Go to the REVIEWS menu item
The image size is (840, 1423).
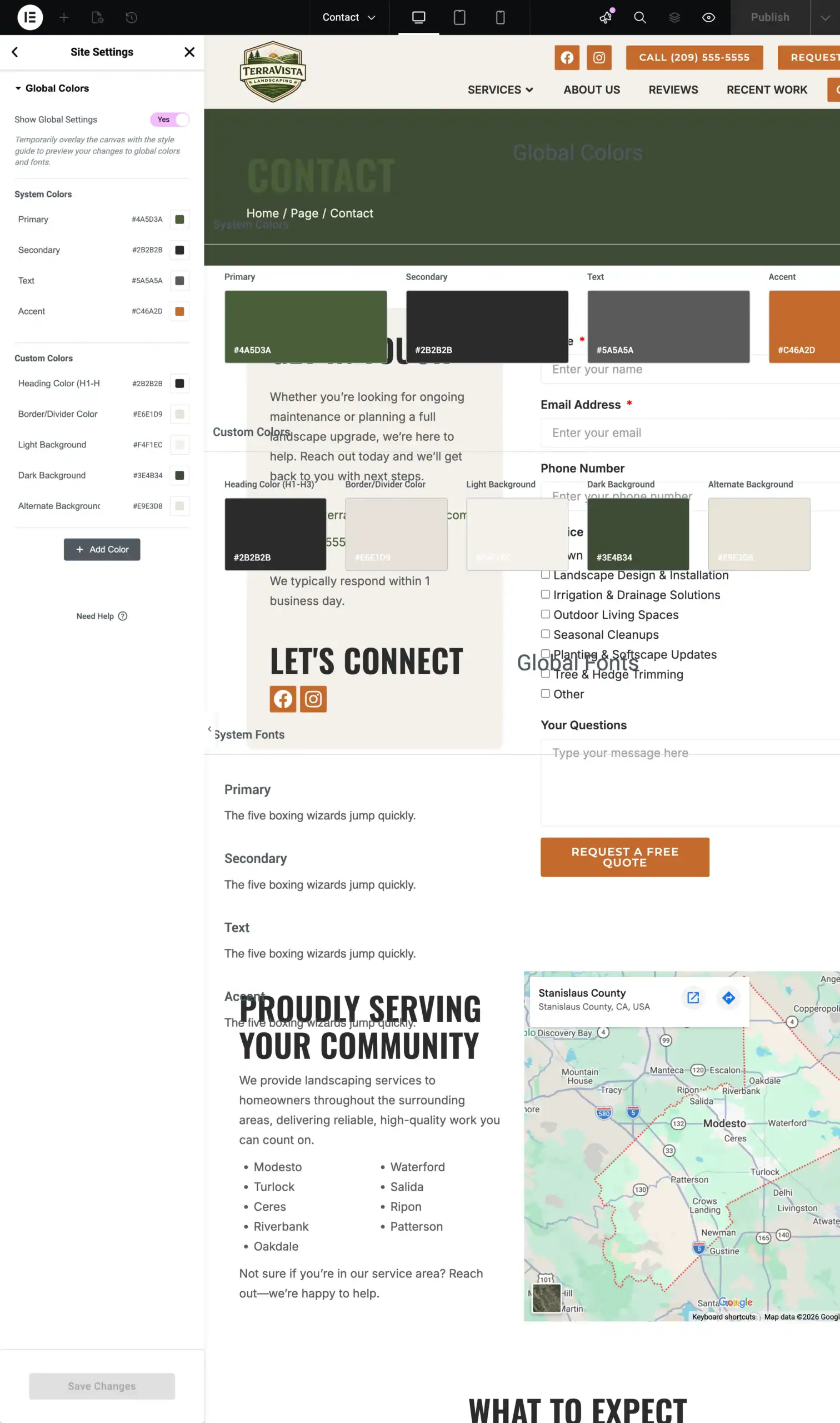(673, 90)
